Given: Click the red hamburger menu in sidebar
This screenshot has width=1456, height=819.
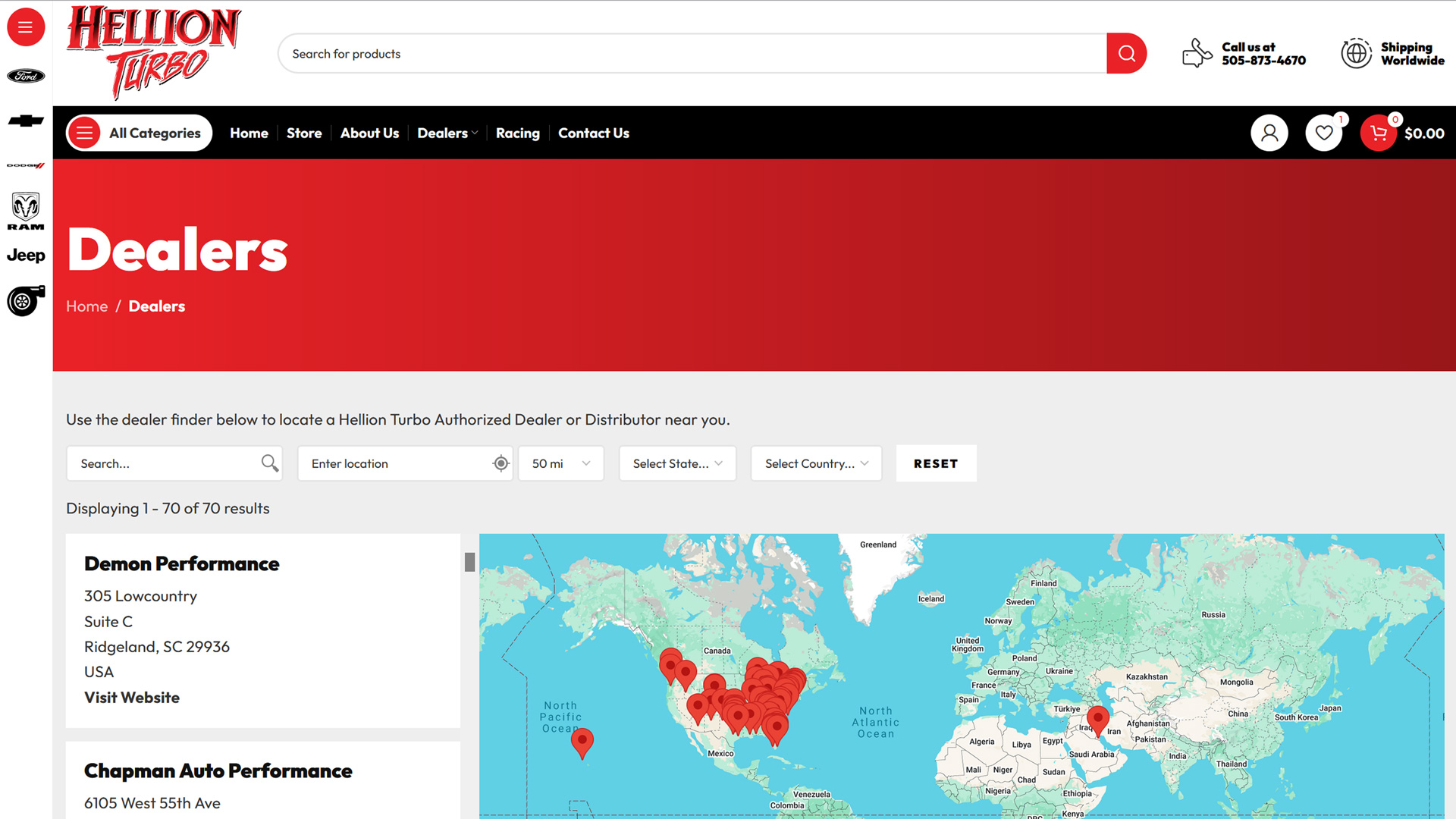Looking at the screenshot, I should (26, 27).
